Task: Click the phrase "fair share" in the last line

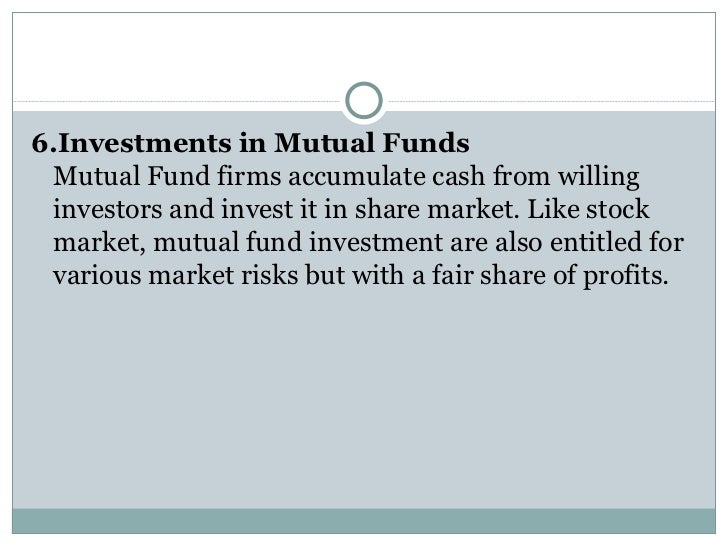Action: [x=488, y=275]
